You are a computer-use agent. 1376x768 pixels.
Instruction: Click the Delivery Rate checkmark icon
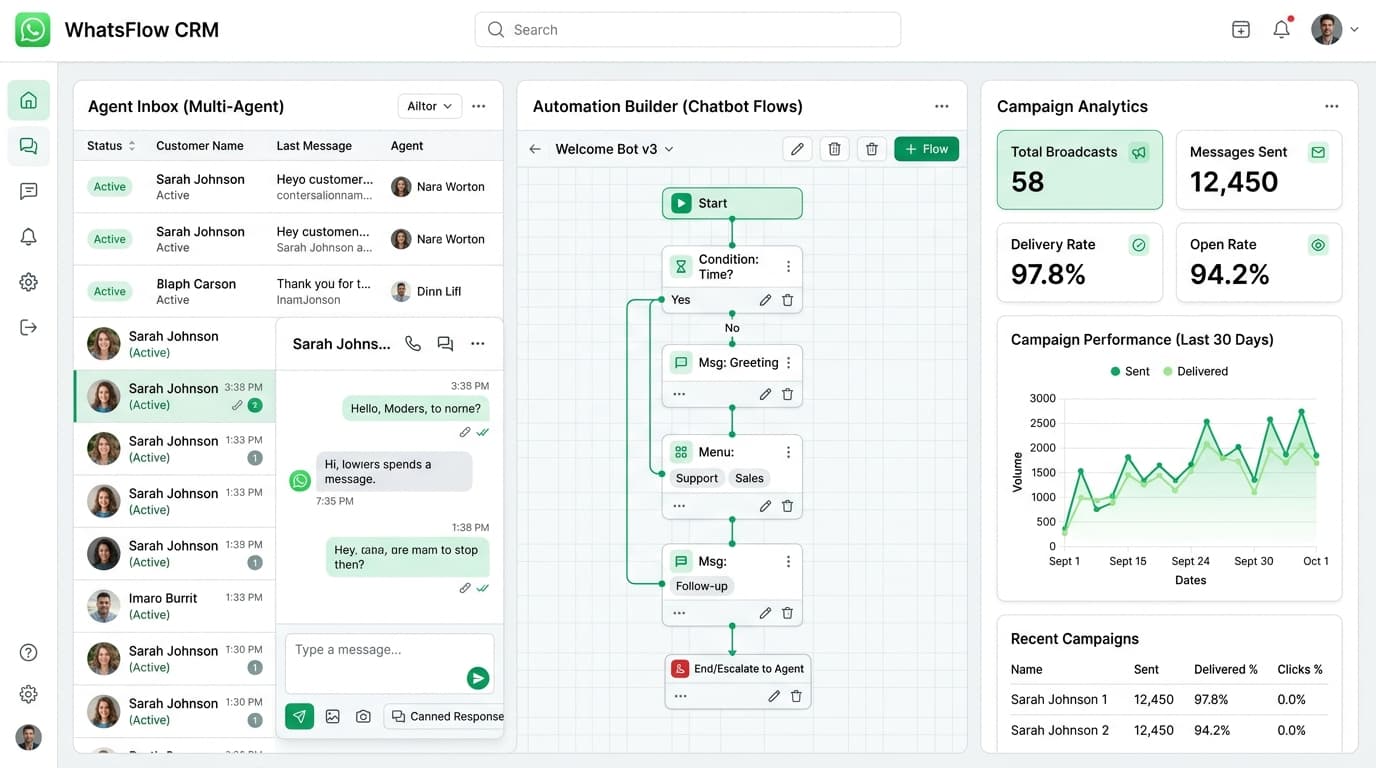coord(1138,245)
